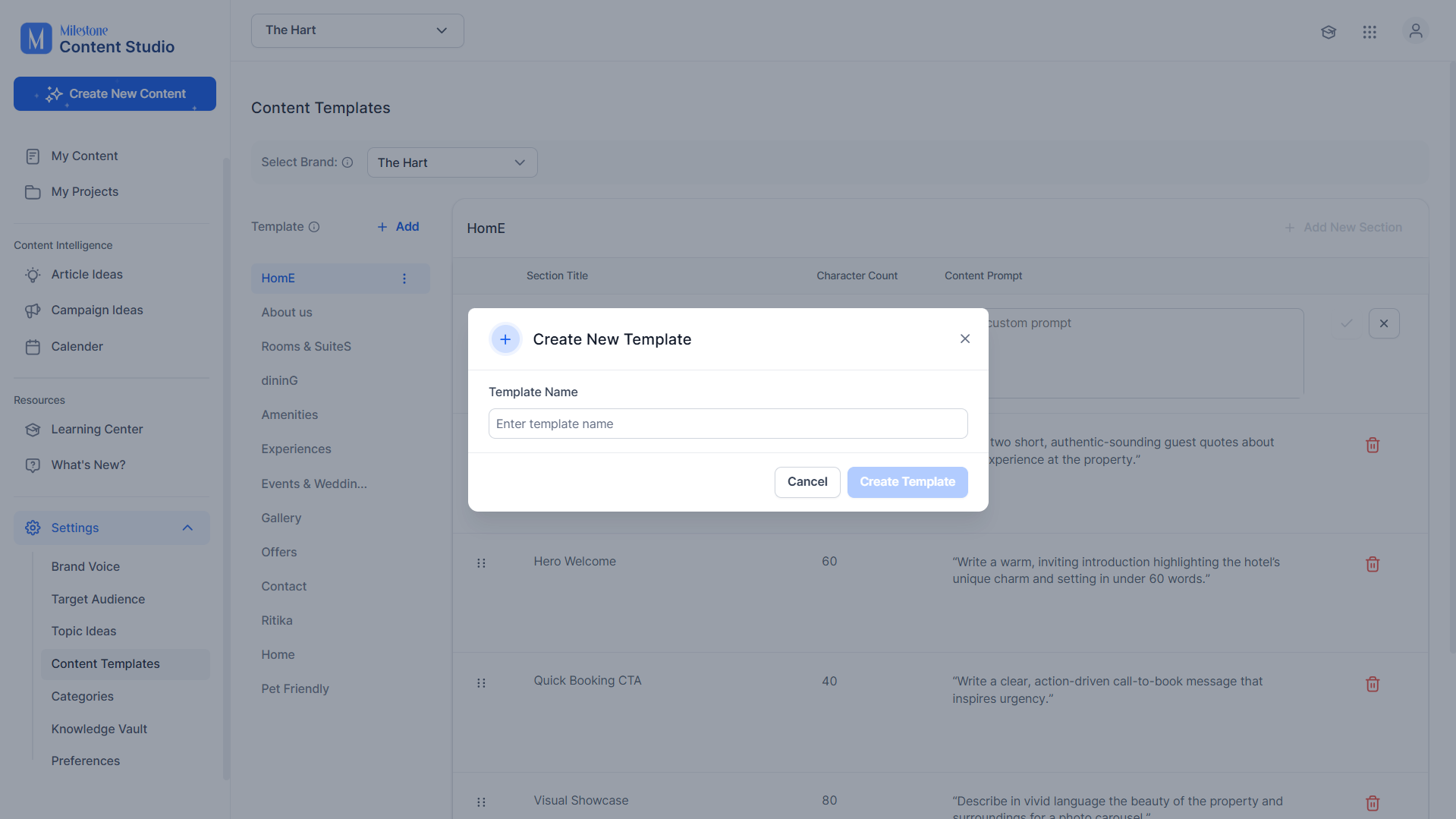Click the Template info icon
The image size is (1456, 819).
[x=314, y=227]
